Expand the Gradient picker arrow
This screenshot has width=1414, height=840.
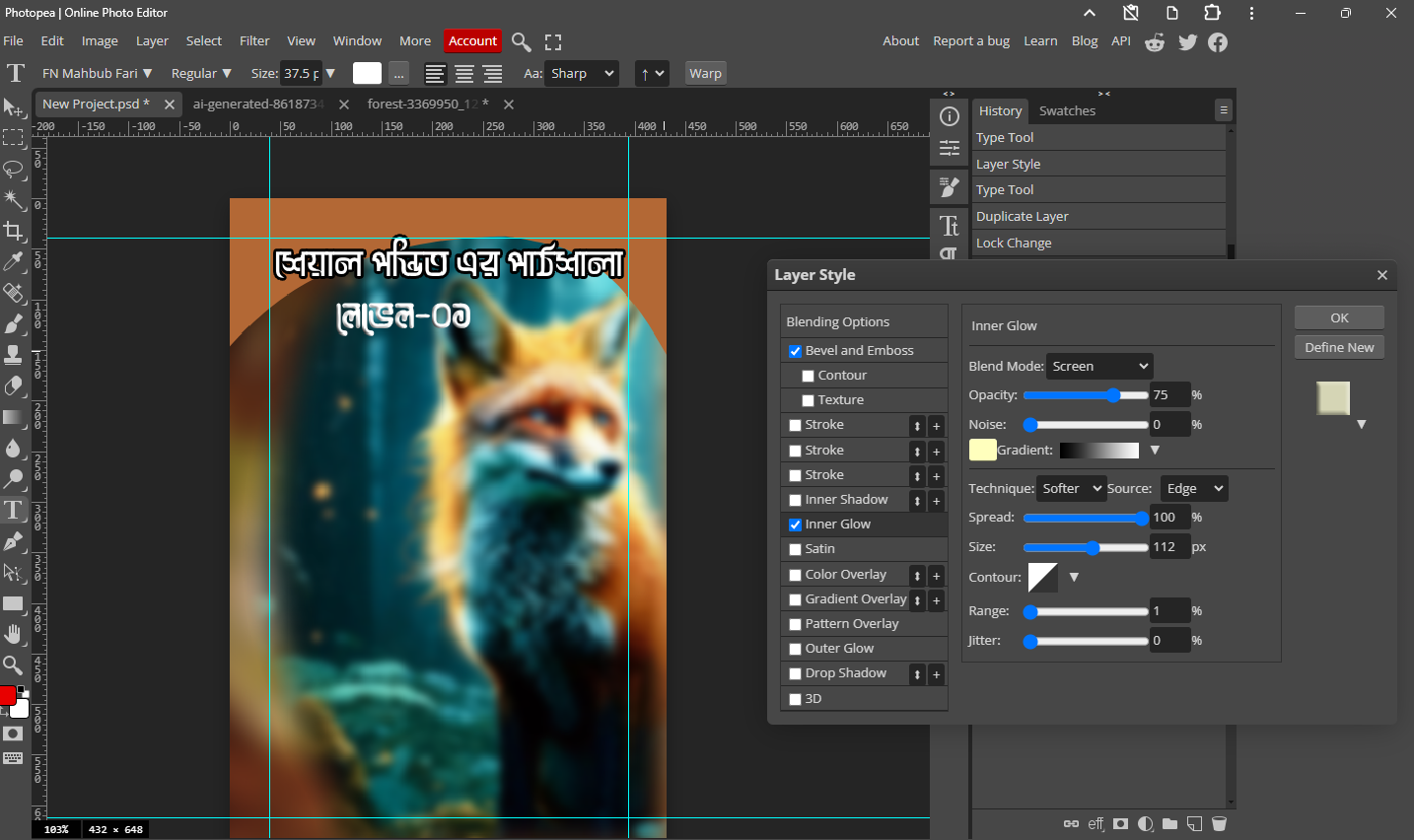coord(1155,450)
